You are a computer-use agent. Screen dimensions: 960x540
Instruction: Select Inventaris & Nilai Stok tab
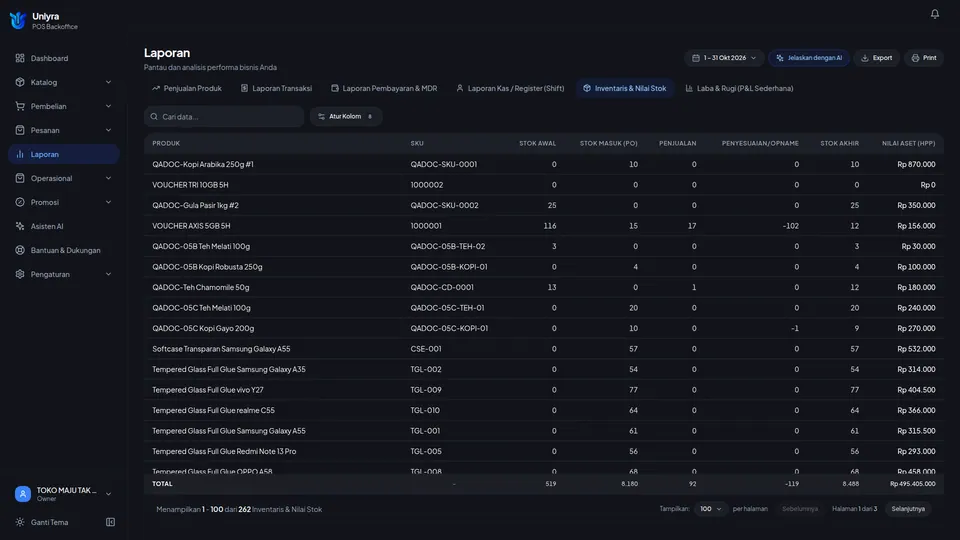click(624, 88)
